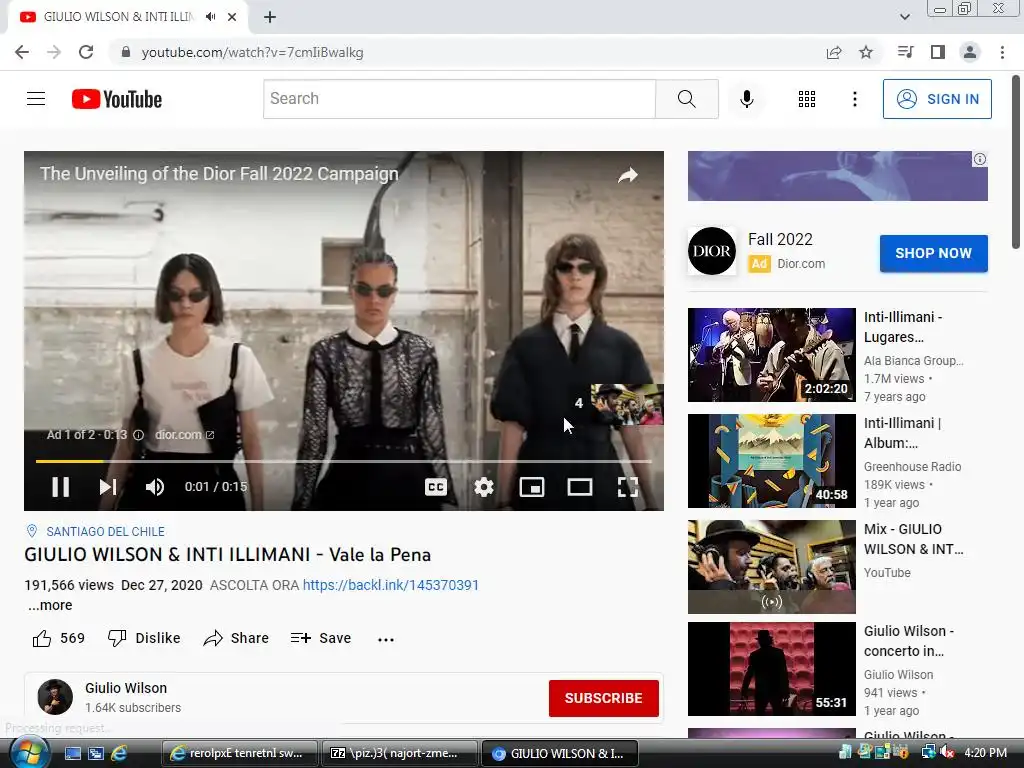Open Chrome three-dot menu
This screenshot has height=768, width=1024.
pos(1002,52)
